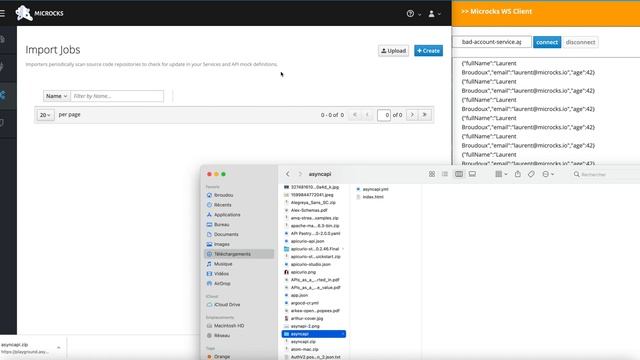The height and width of the screenshot is (360, 640).
Task: Click the connect button in WS Client
Action: (x=547, y=42)
